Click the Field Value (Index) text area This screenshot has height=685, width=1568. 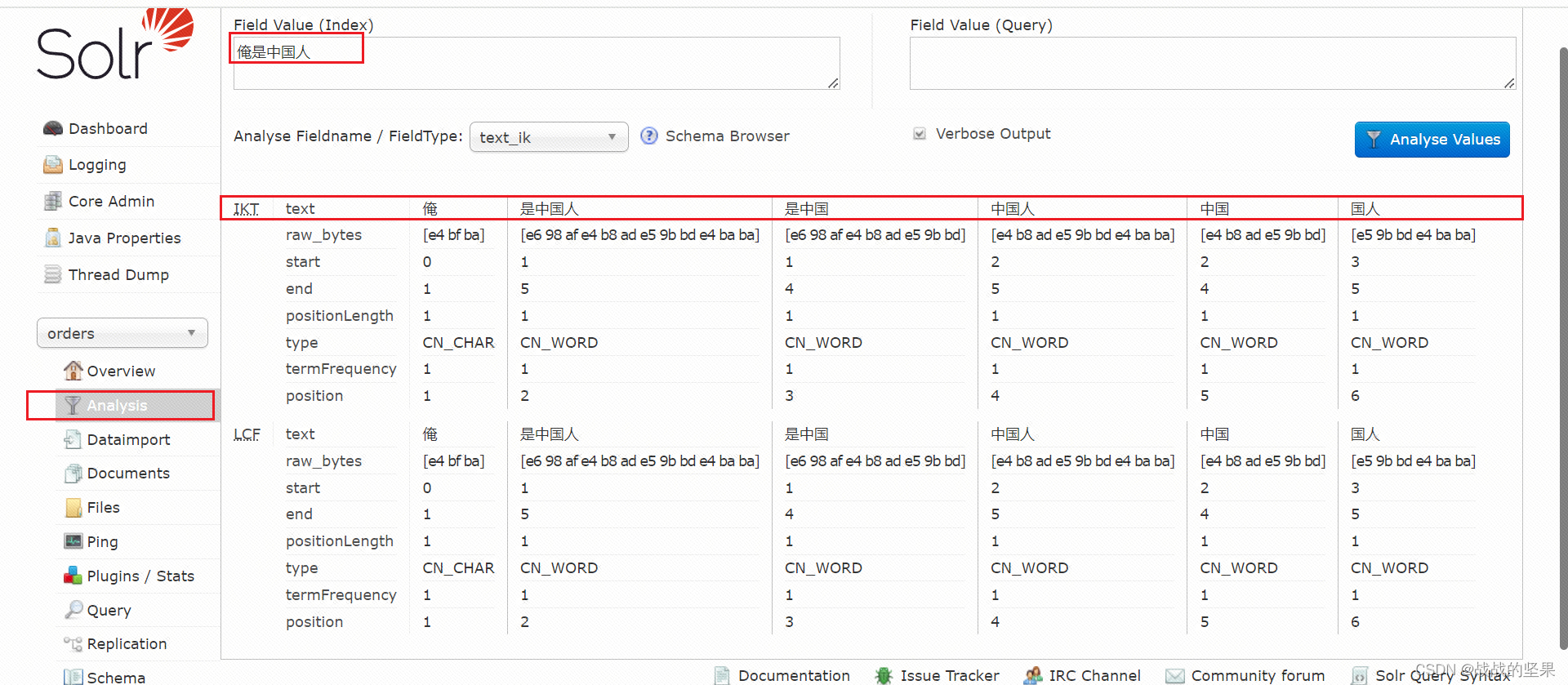click(537, 63)
